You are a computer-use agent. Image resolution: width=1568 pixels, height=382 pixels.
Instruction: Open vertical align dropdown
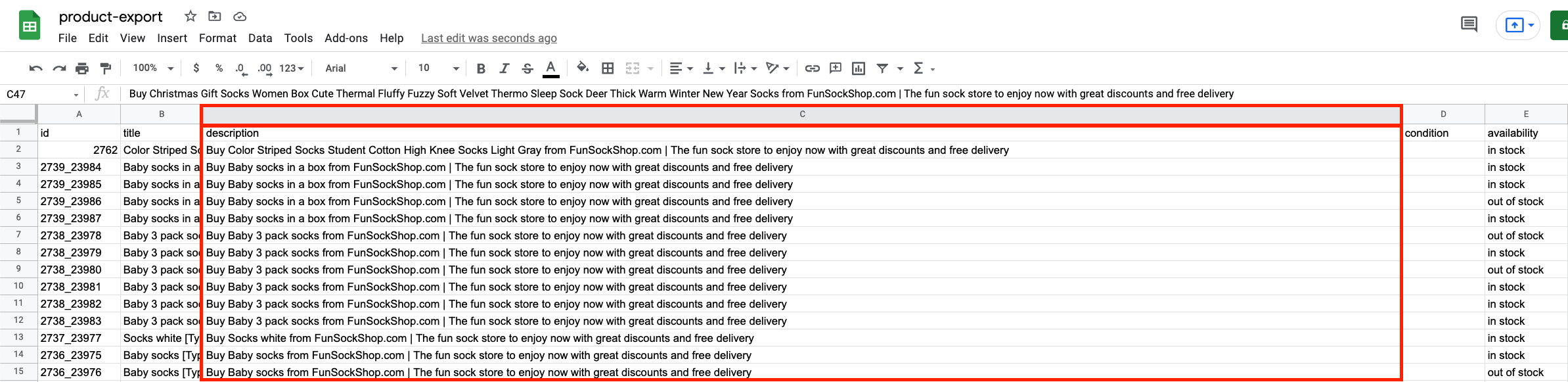pos(714,68)
